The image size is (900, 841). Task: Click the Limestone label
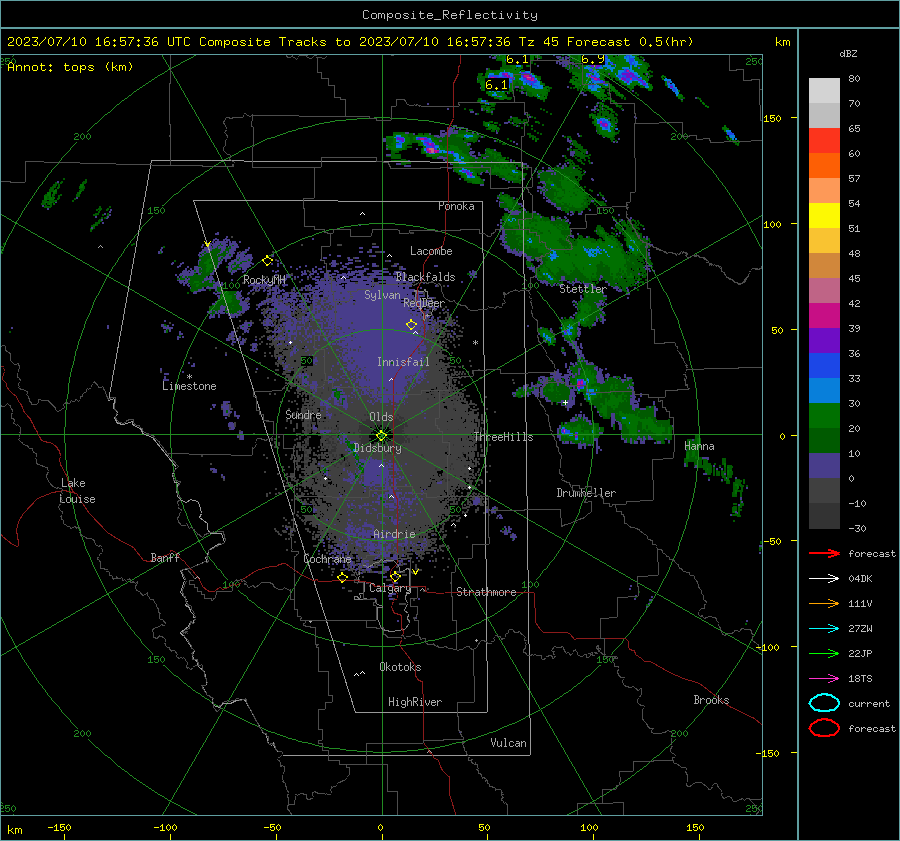pos(189,386)
